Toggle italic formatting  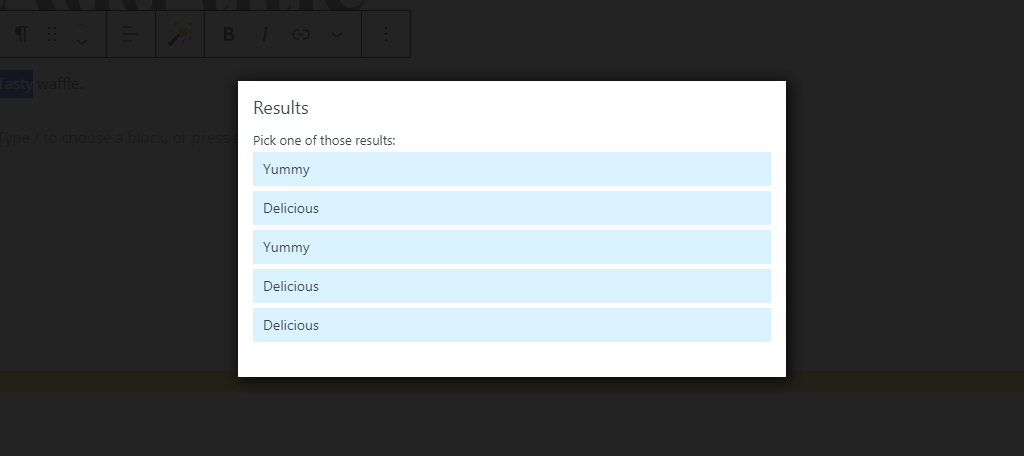click(x=264, y=34)
